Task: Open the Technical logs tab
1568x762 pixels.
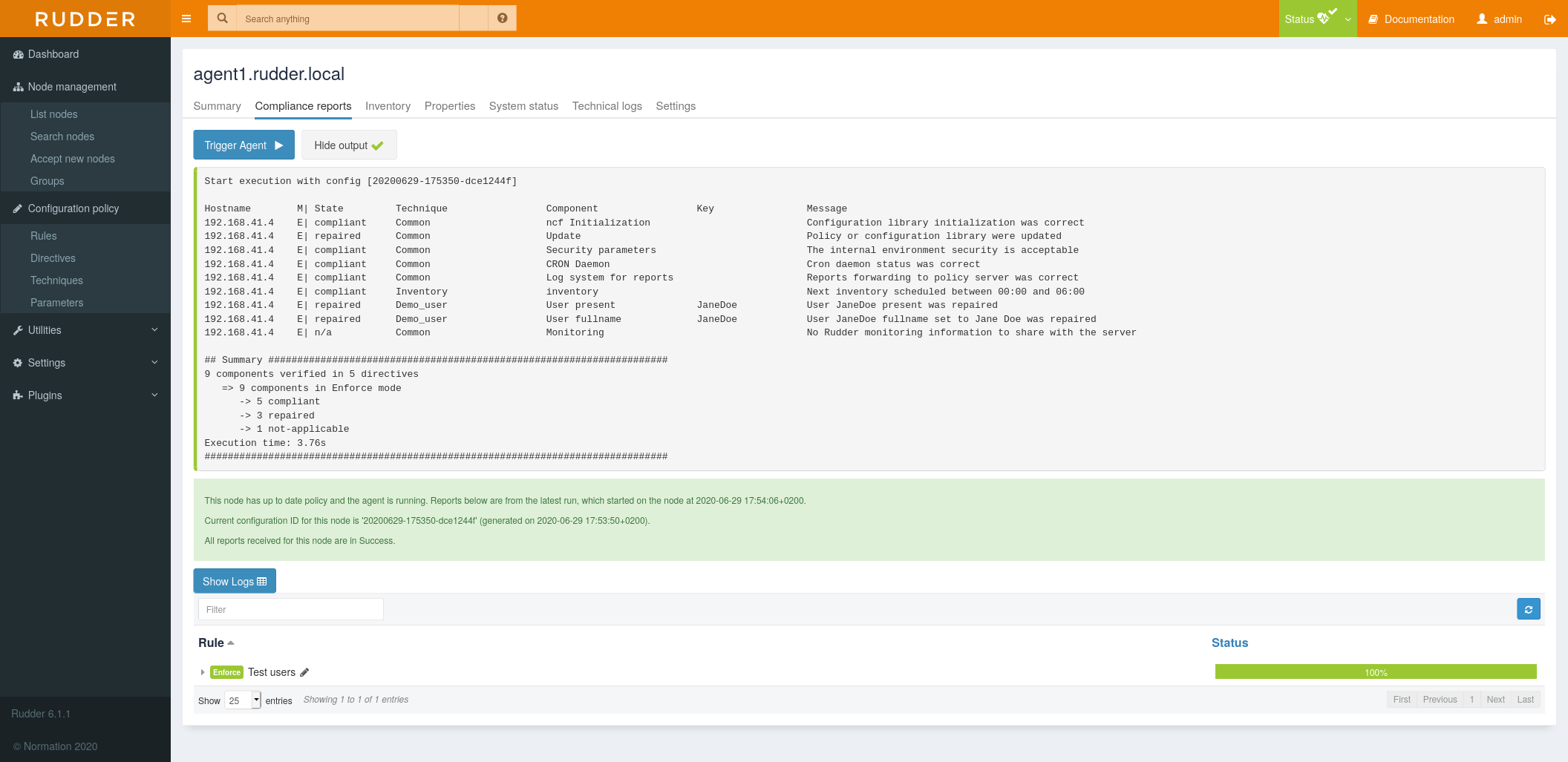Action: (x=607, y=106)
